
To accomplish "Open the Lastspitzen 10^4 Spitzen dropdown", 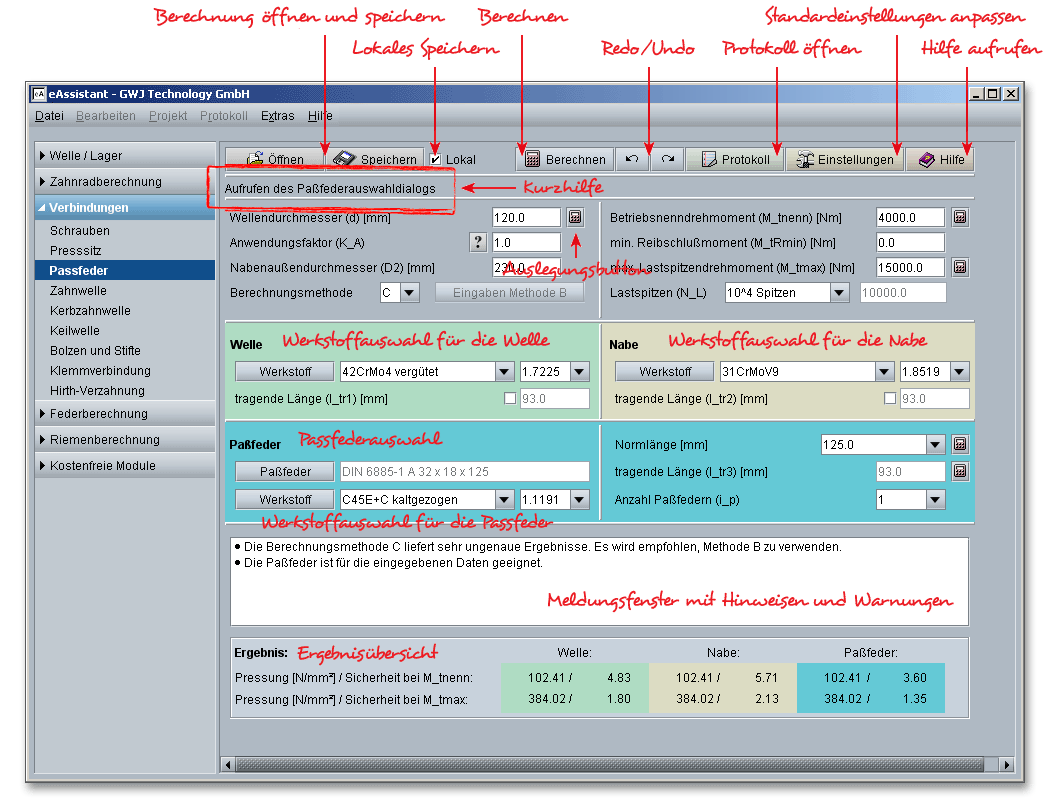I will [839, 293].
